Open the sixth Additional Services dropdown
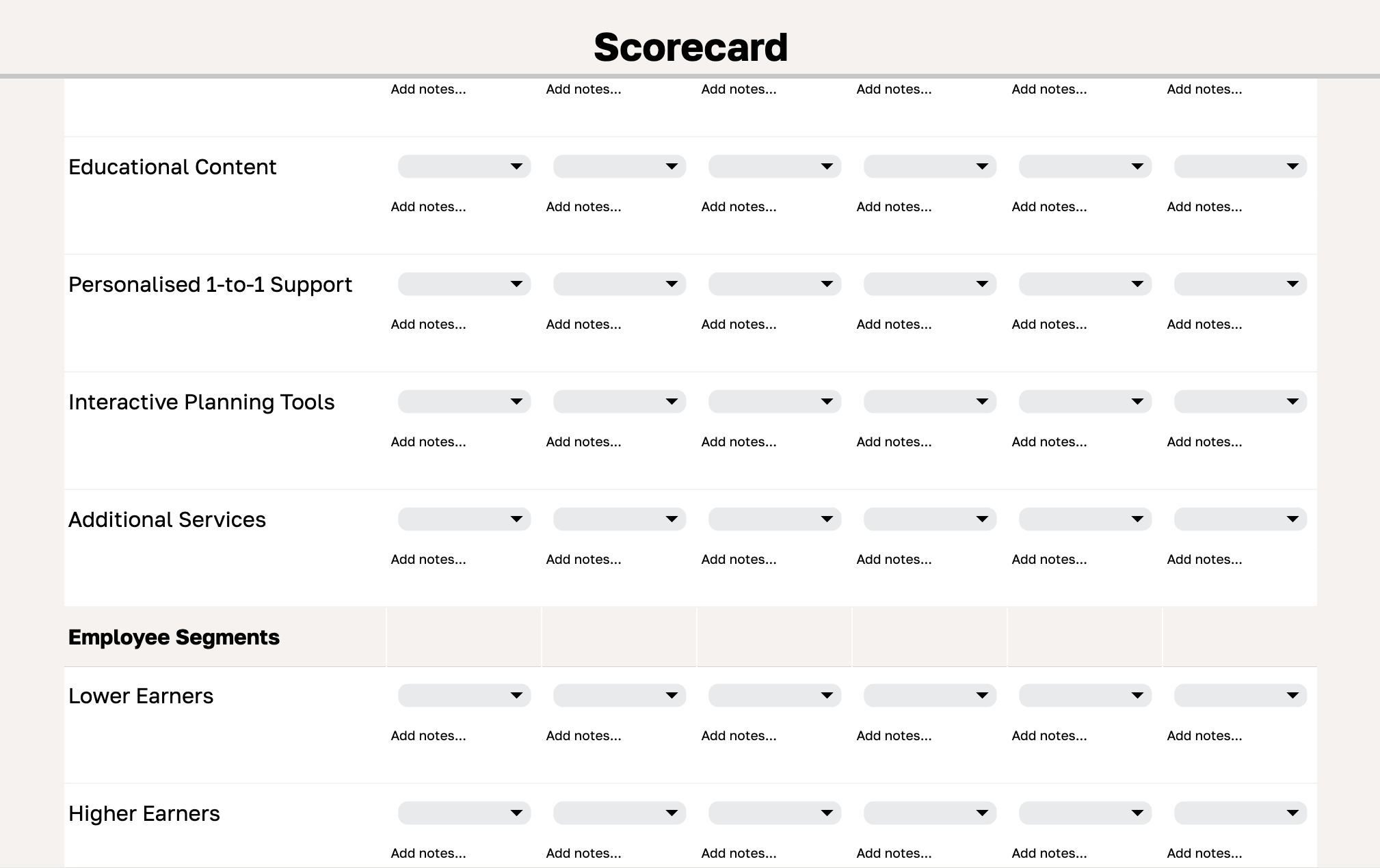Viewport: 1380px width, 868px height. click(x=1239, y=519)
